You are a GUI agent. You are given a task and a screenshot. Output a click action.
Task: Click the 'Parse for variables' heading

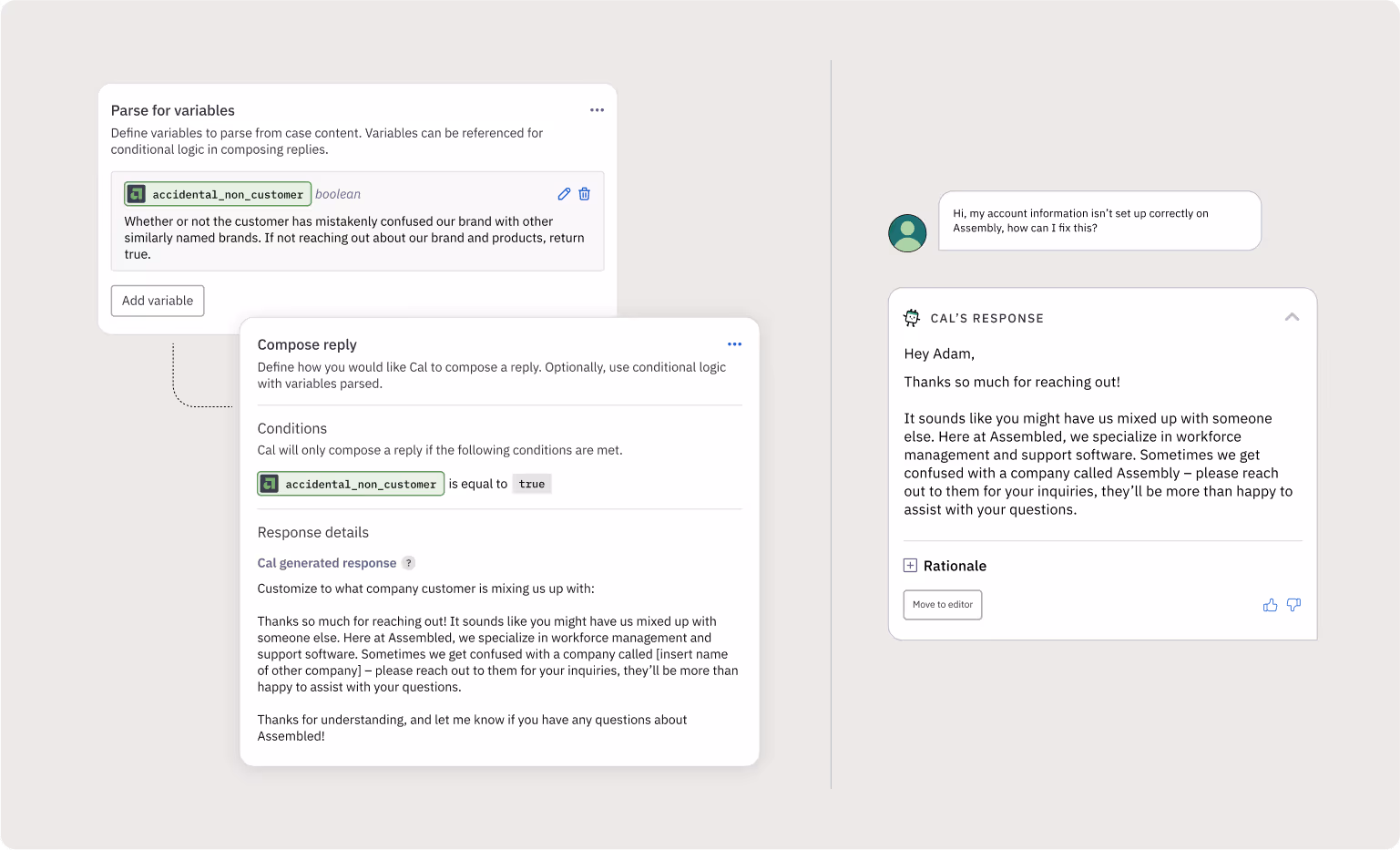pyautogui.click(x=173, y=110)
